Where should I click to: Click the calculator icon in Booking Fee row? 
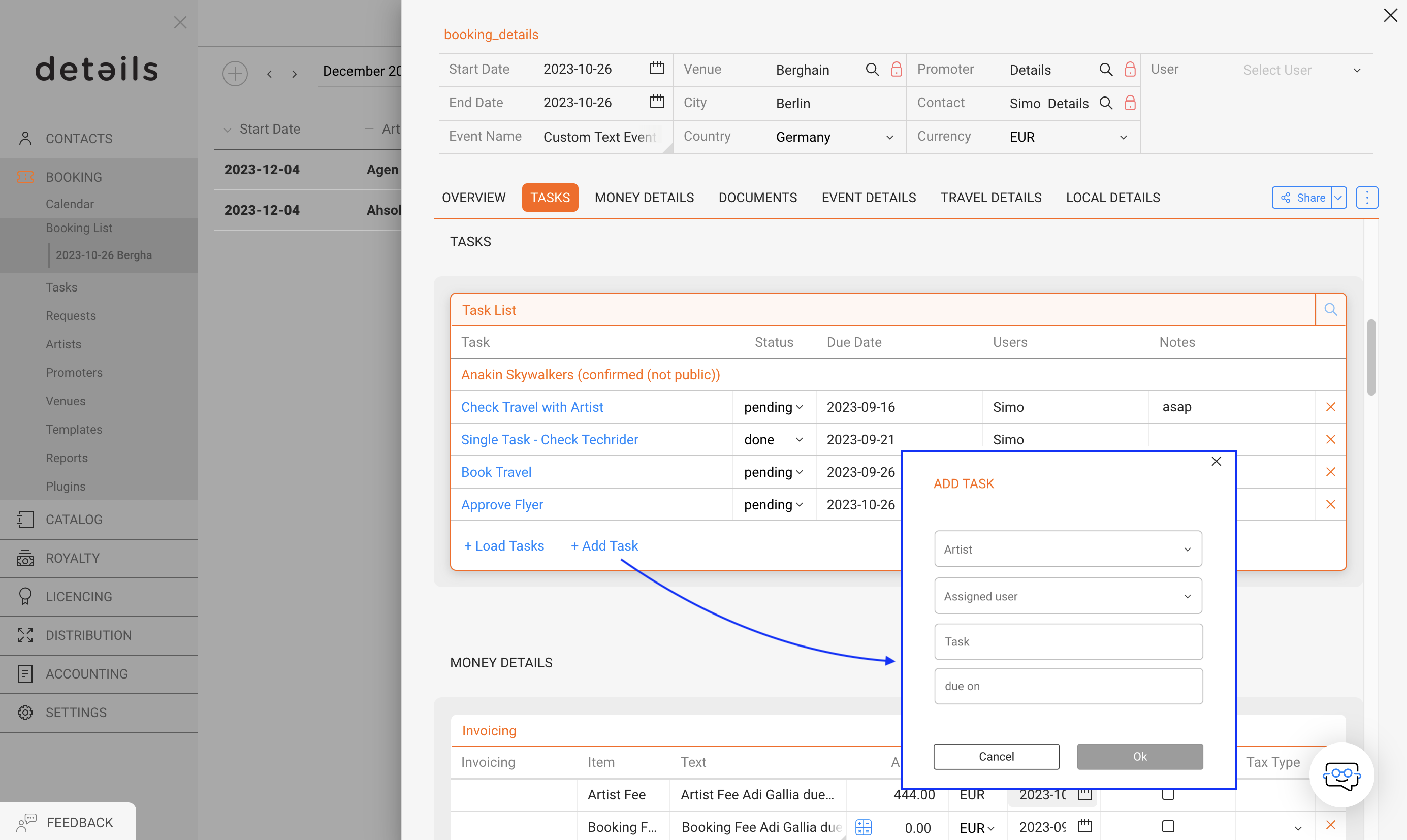pyautogui.click(x=863, y=827)
